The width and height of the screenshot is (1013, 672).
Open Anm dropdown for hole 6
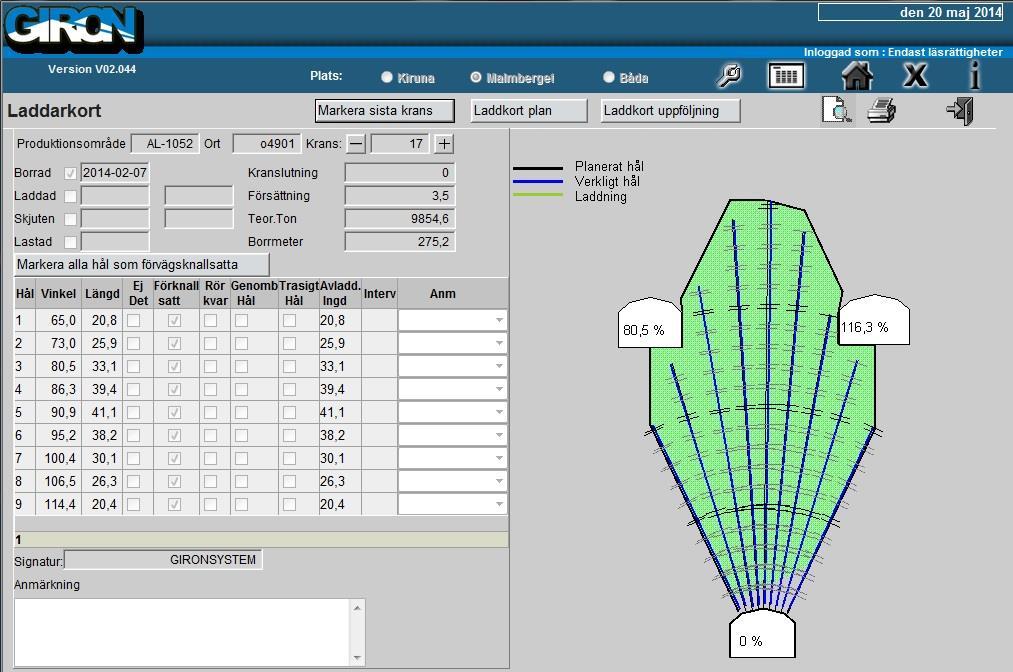coord(499,435)
